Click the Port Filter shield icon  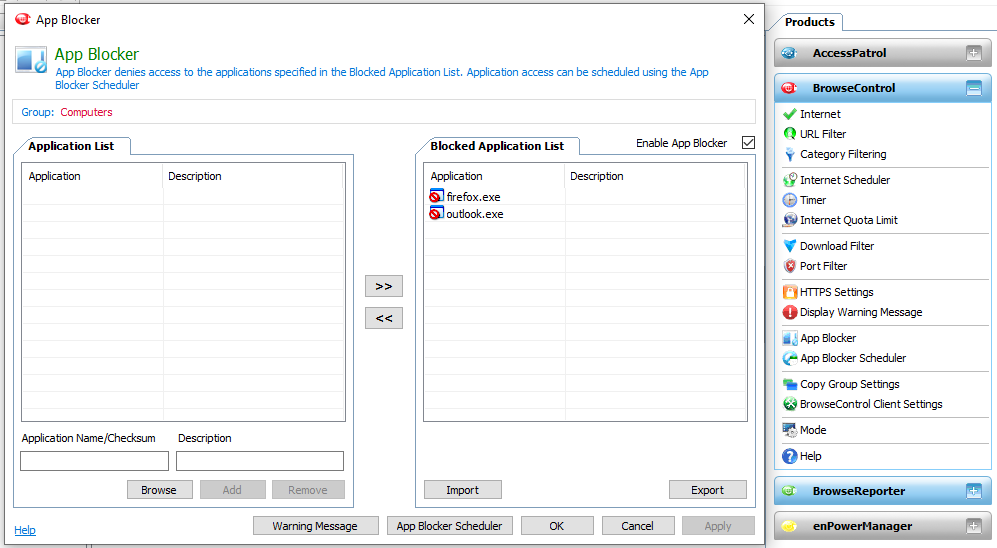[x=789, y=266]
